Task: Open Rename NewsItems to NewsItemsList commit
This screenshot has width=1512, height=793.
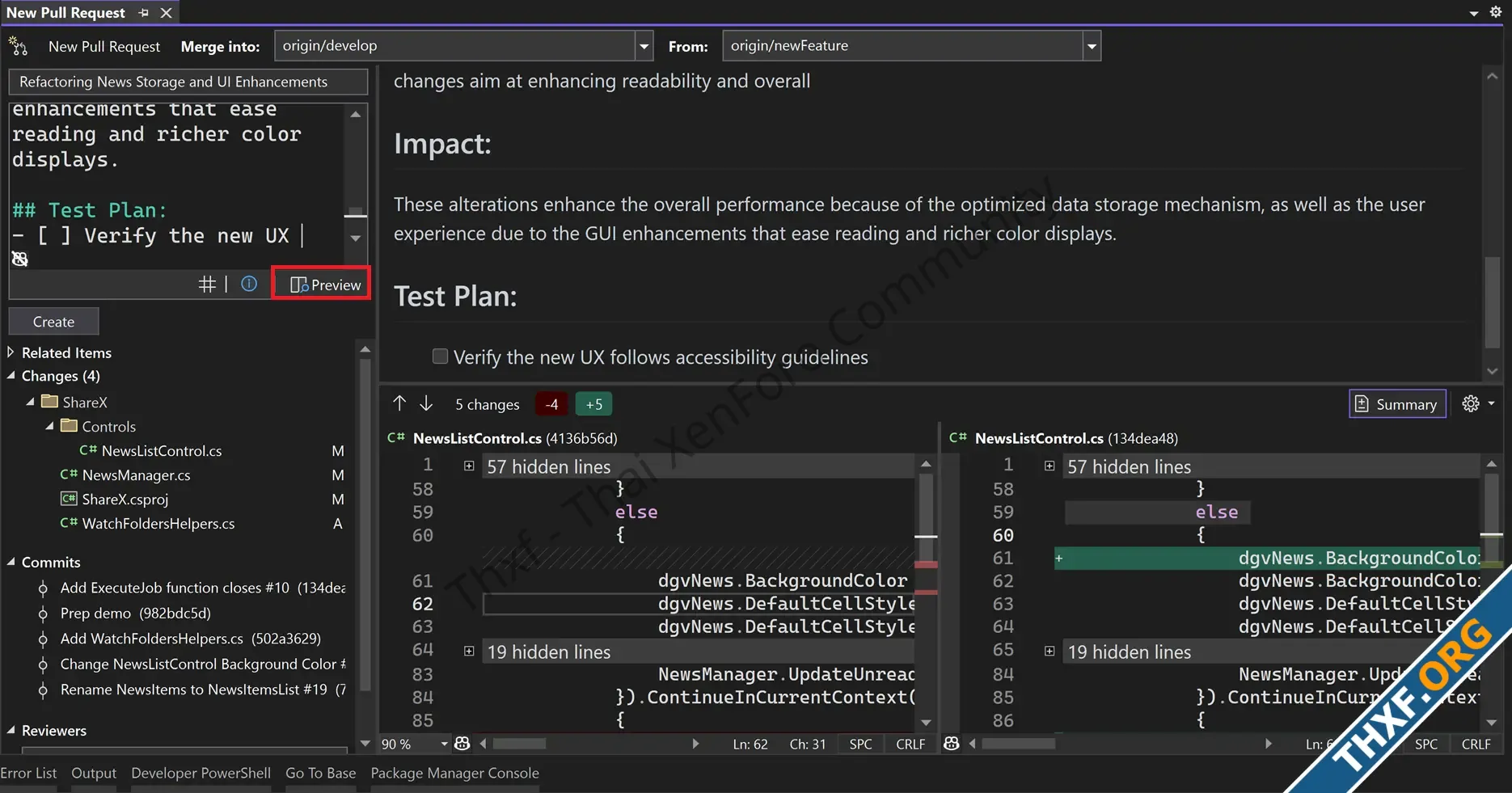Action: pos(202,690)
